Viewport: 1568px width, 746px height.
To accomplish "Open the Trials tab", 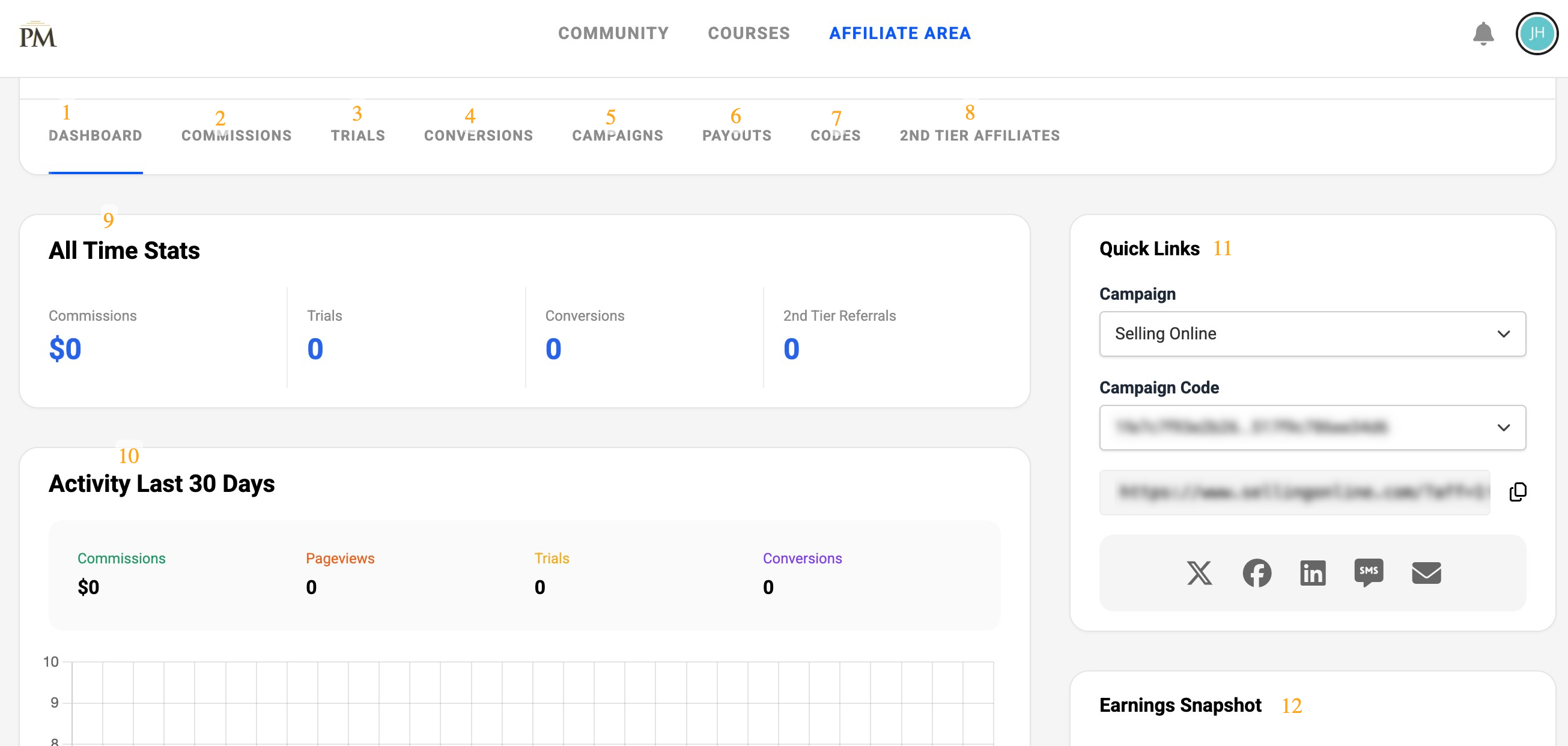I will tap(358, 135).
